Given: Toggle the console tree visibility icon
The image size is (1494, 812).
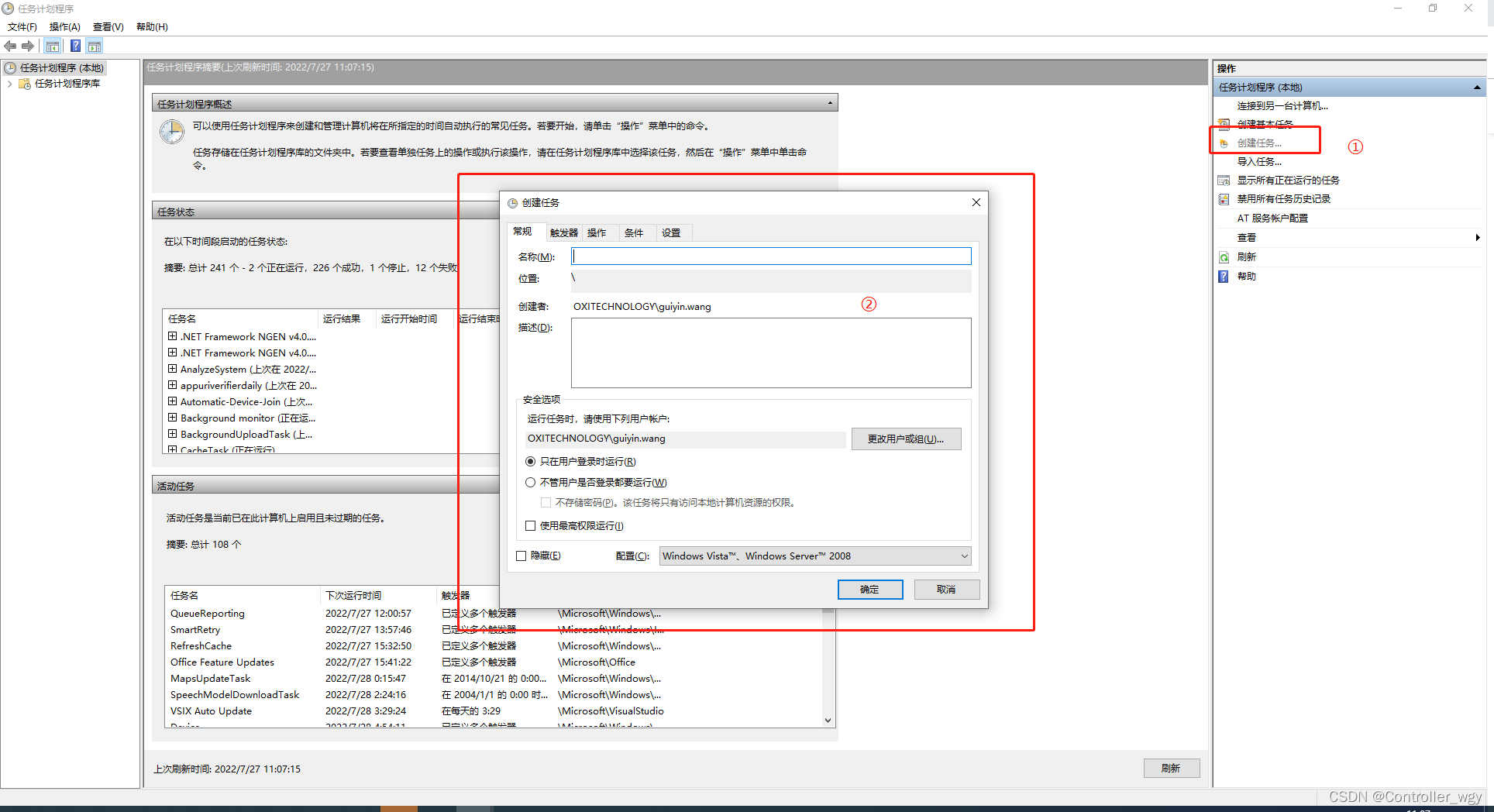Looking at the screenshot, I should click(52, 46).
